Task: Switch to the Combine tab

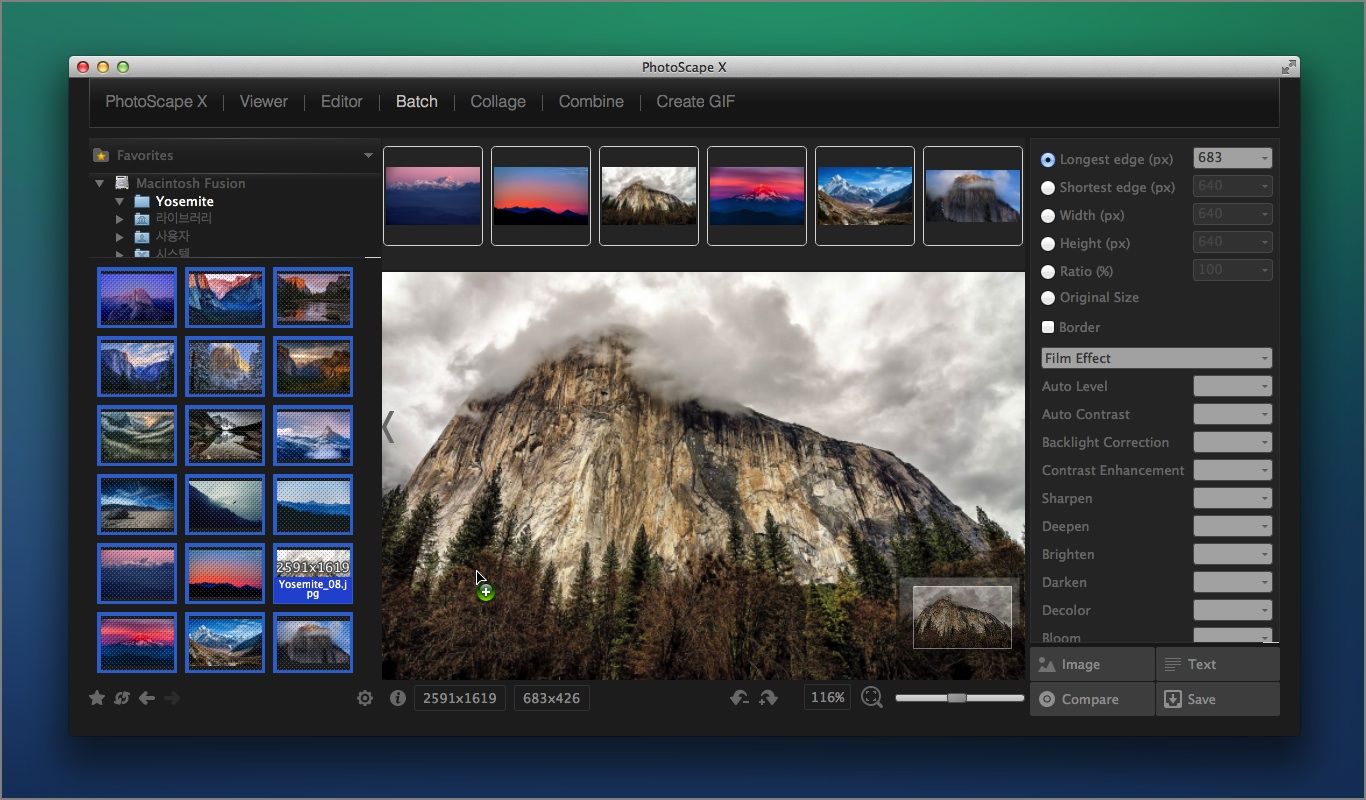Action: (591, 101)
